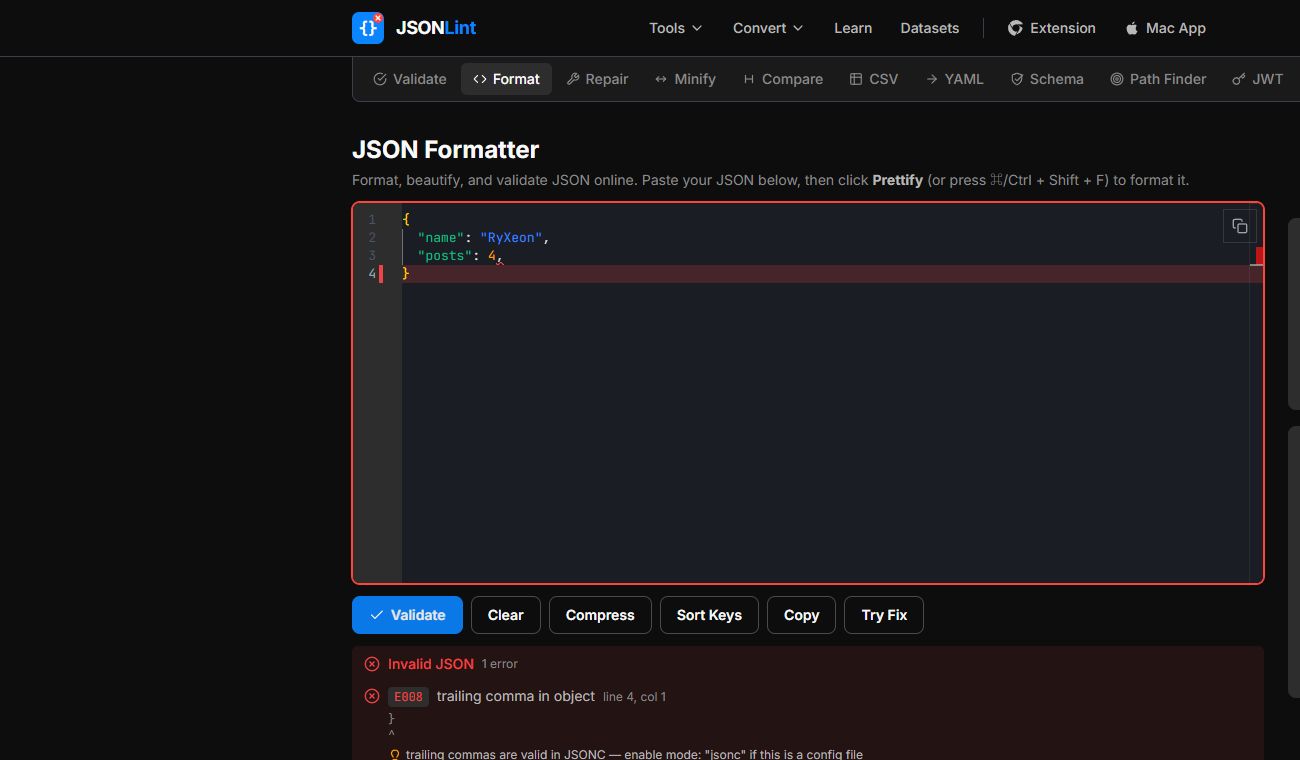Click the "line 4, col 1" error location

point(634,697)
